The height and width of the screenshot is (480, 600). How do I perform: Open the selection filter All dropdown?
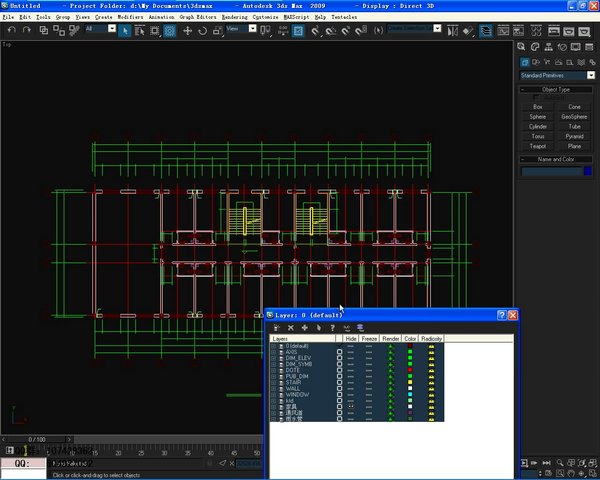coord(101,29)
